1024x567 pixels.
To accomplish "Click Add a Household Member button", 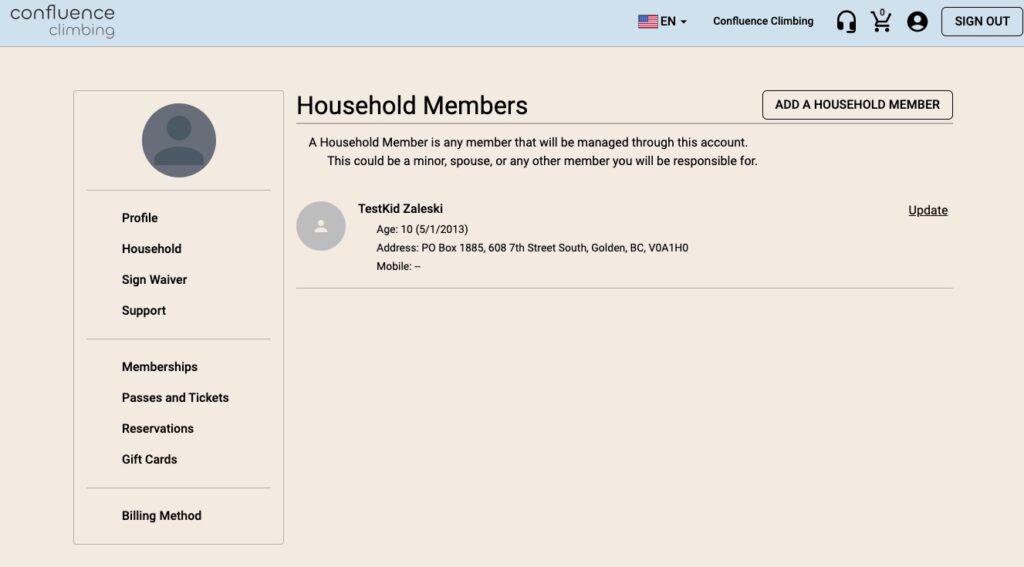I will pos(857,105).
